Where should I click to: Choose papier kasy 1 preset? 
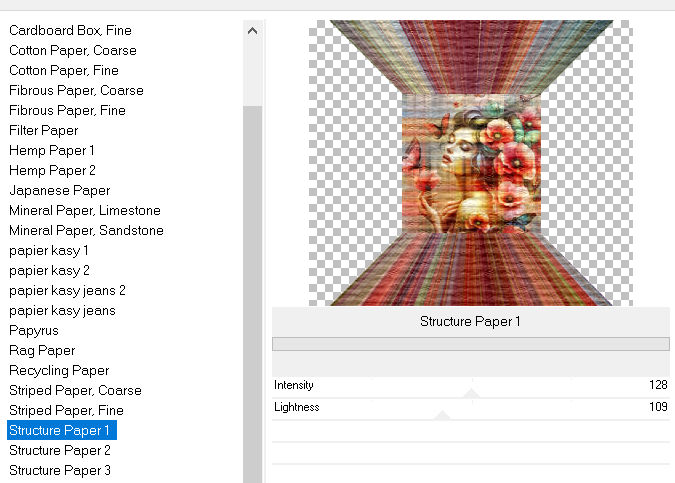tap(49, 251)
